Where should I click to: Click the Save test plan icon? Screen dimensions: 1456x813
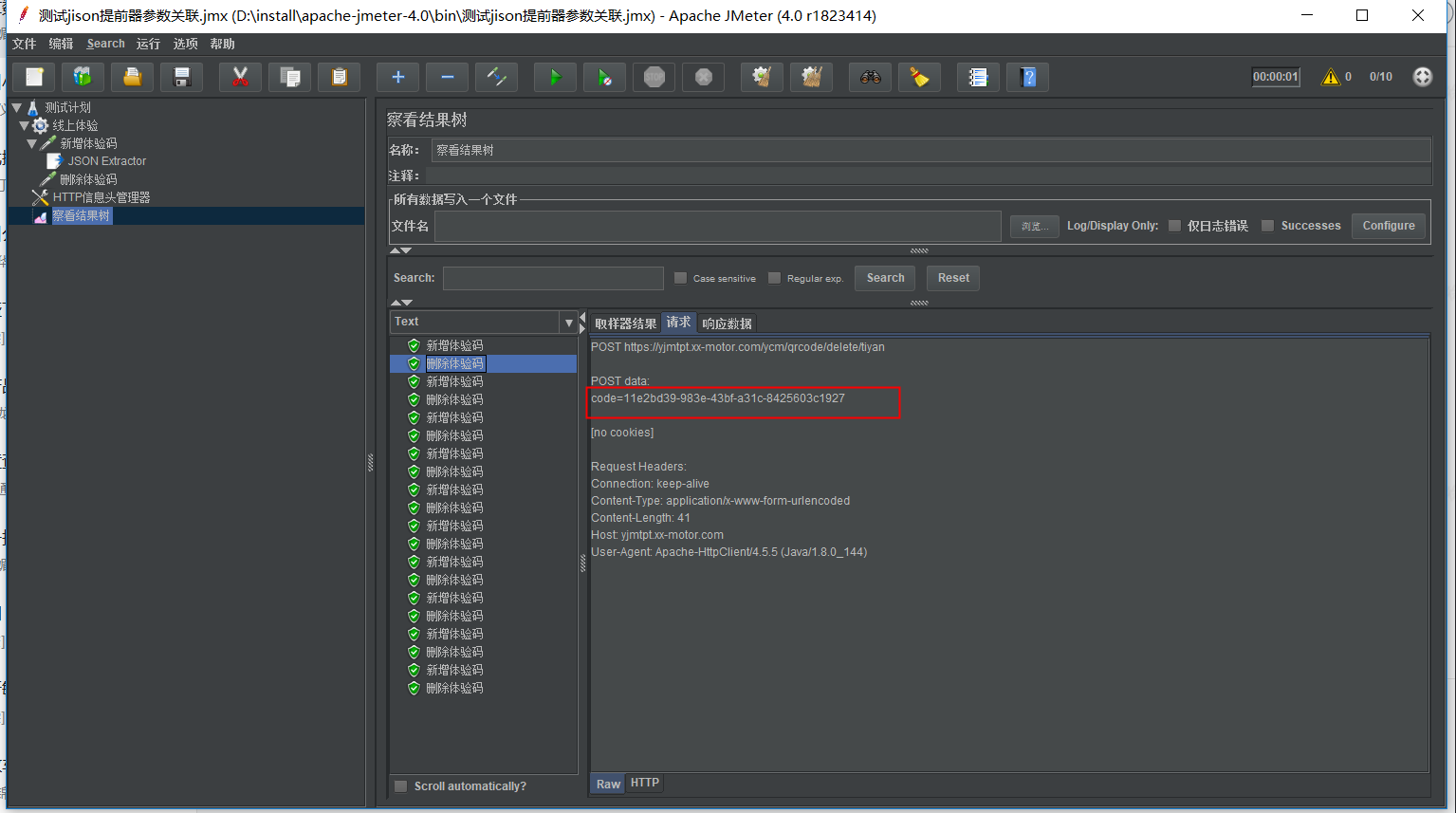[x=181, y=78]
